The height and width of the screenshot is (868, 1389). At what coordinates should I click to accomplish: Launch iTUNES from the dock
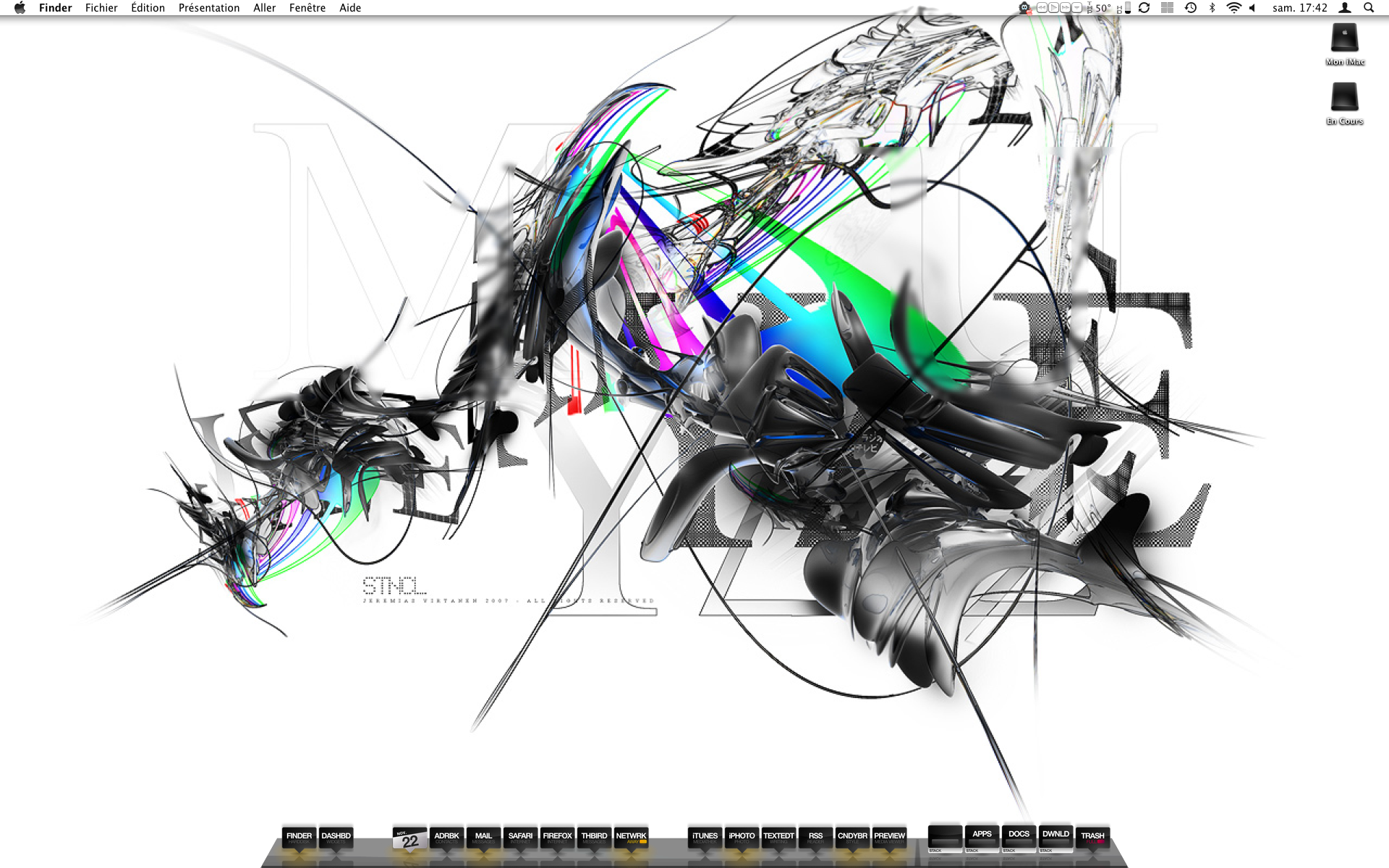tap(705, 838)
